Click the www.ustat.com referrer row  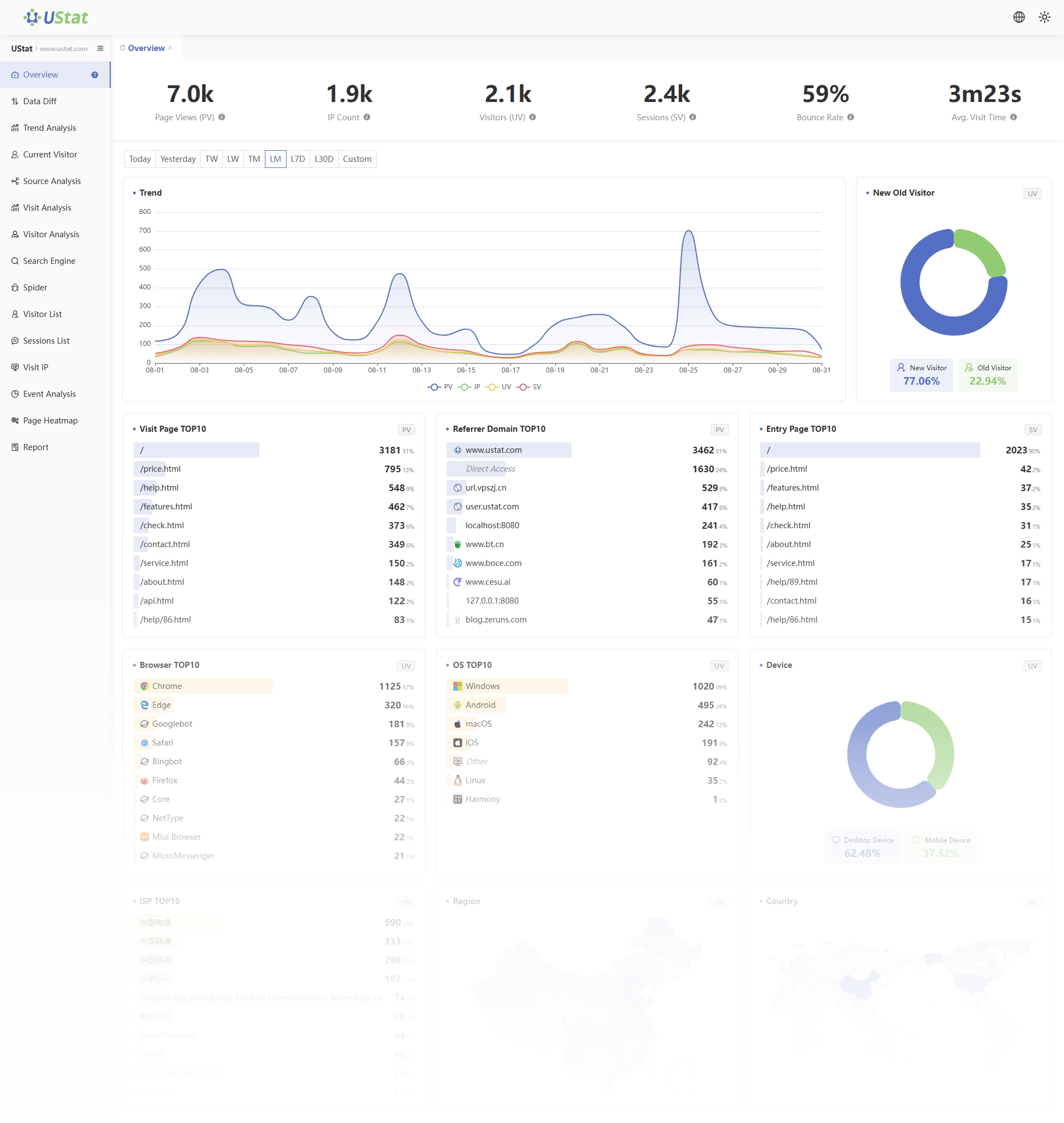pyautogui.click(x=493, y=450)
